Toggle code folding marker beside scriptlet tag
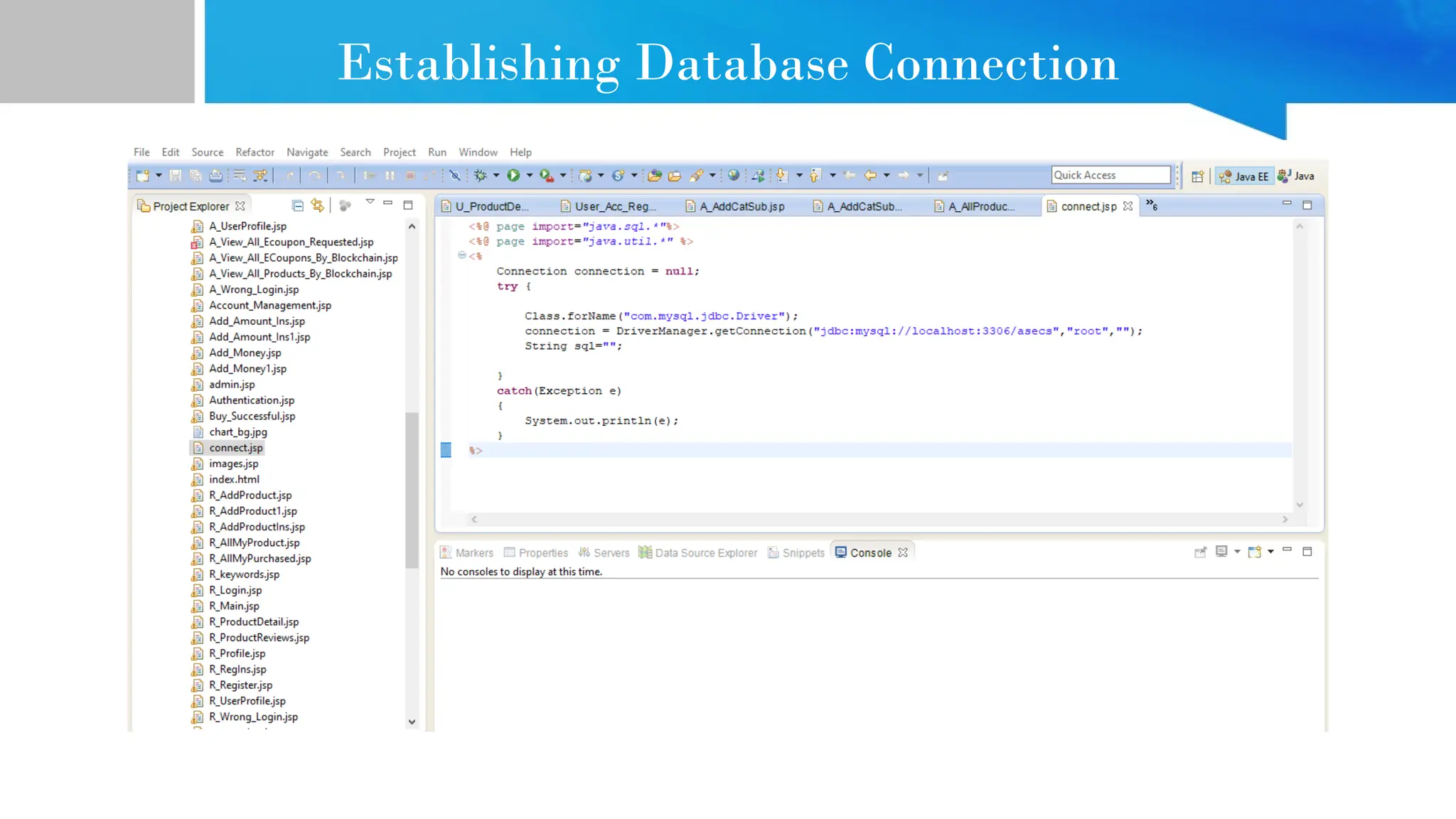 [x=462, y=255]
